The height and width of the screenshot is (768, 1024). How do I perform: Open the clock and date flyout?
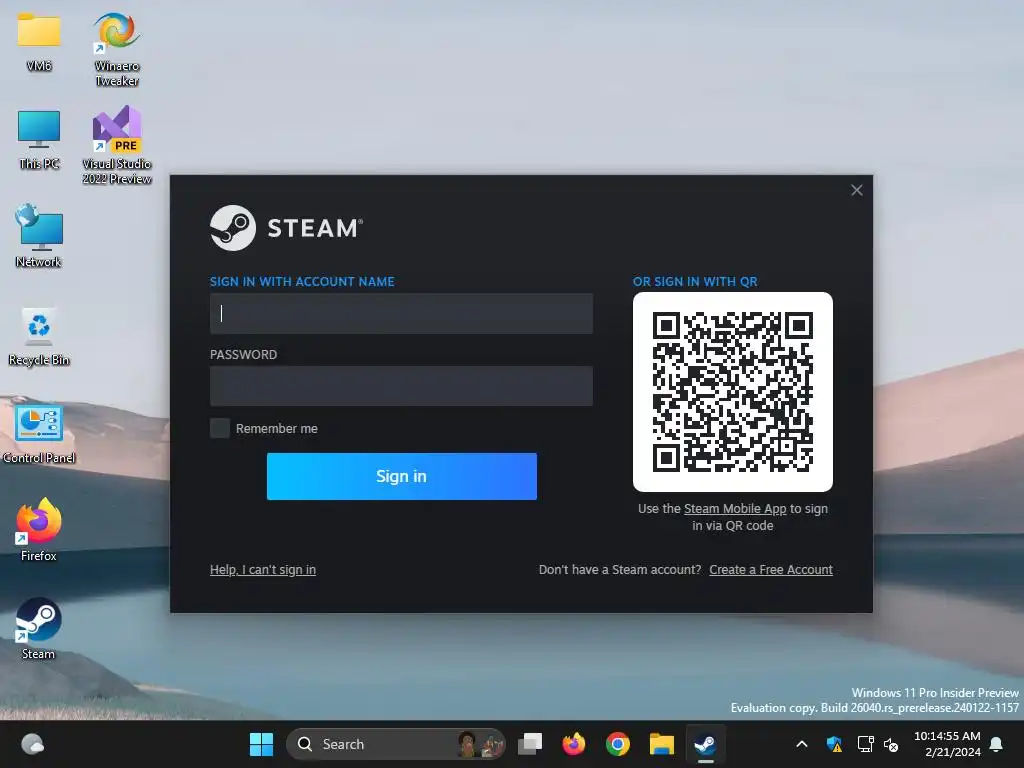[947, 744]
